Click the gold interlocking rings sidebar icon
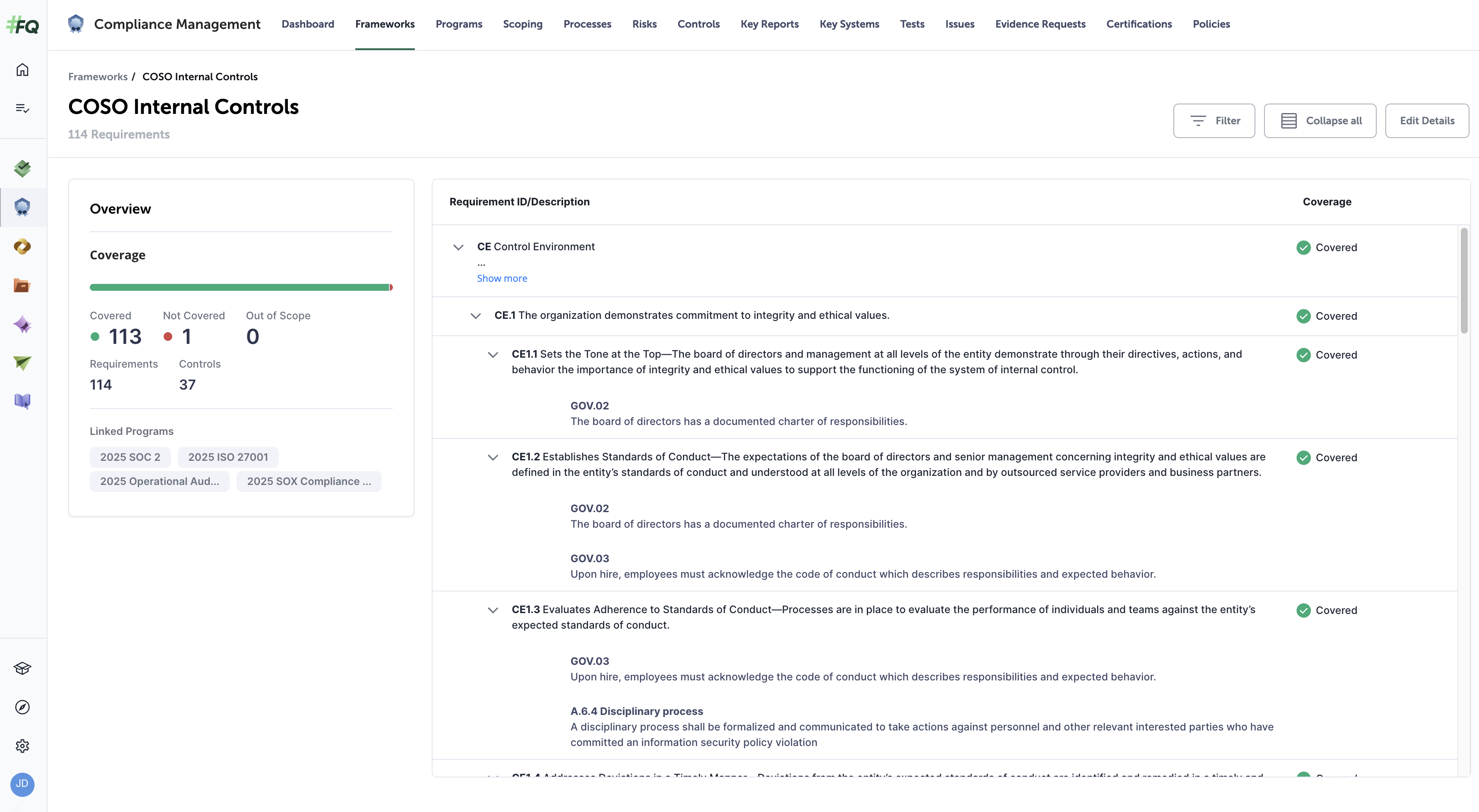This screenshot has height=812, width=1479. click(22, 247)
